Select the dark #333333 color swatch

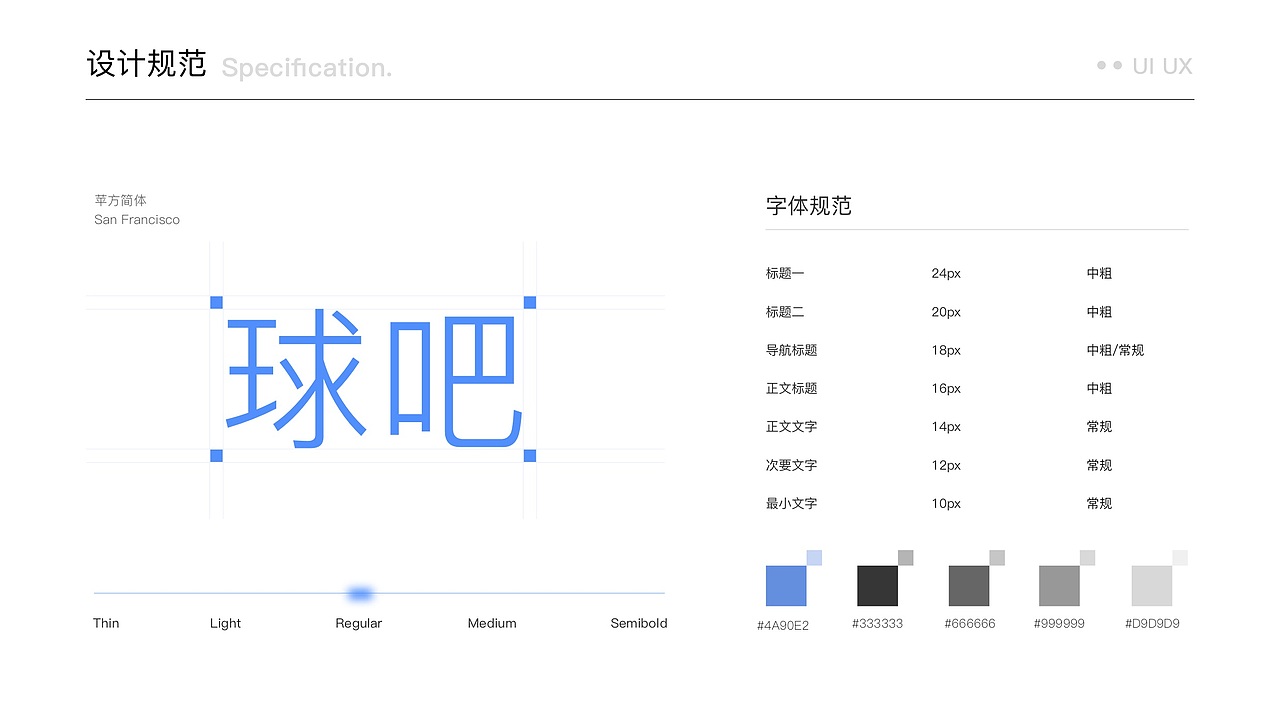[x=877, y=586]
